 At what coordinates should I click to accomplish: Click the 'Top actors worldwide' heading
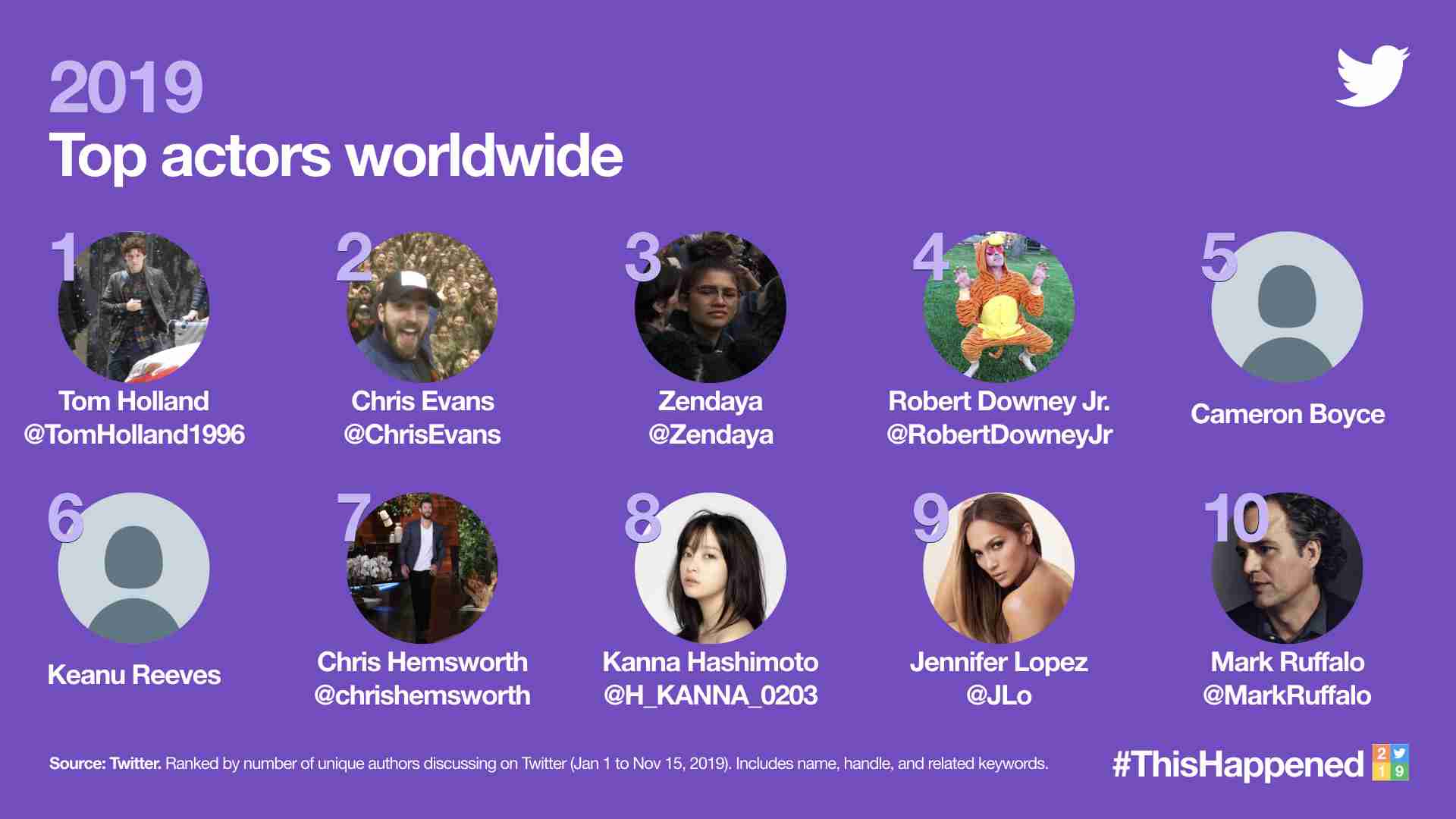click(336, 155)
